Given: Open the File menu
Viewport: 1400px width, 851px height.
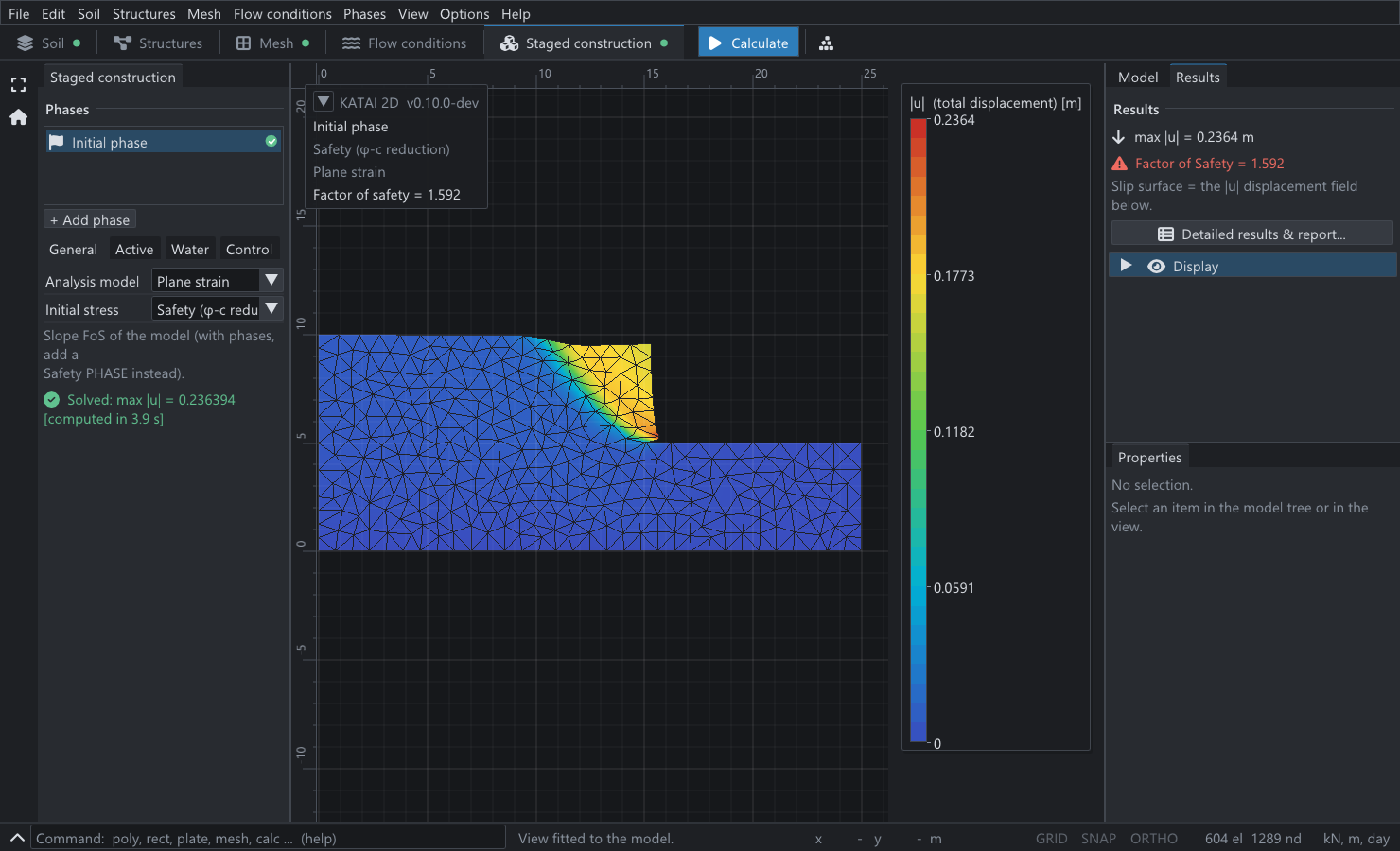Looking at the screenshot, I should pos(19,14).
